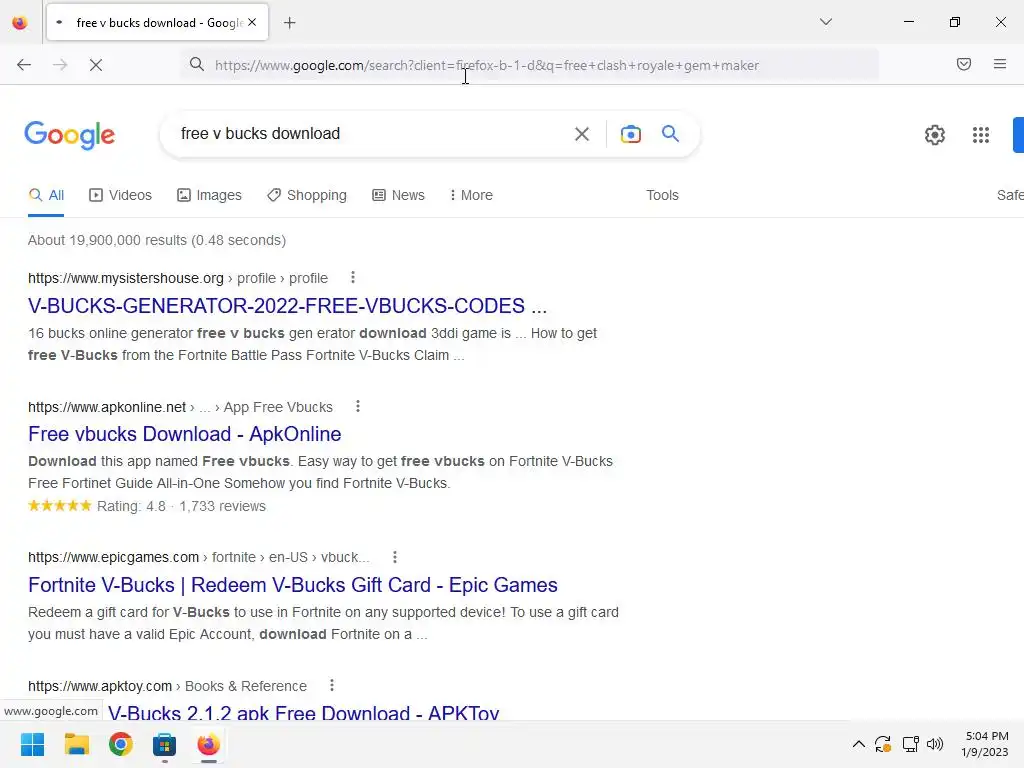Edit the Google search query field

pos(372,134)
